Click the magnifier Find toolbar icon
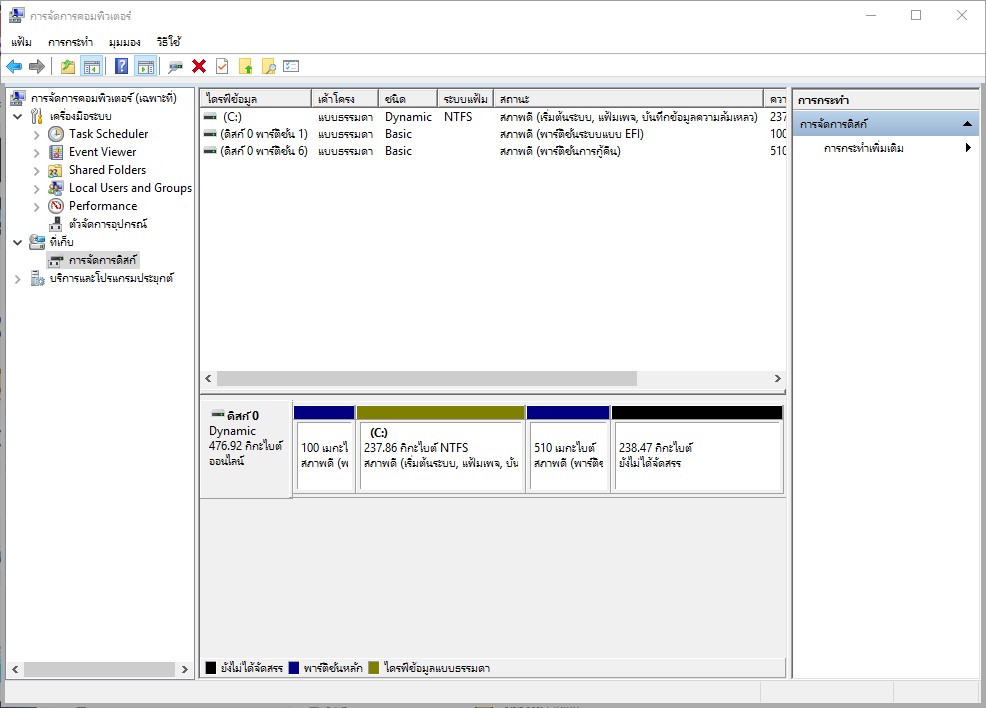This screenshot has height=708, width=986. [x=269, y=66]
